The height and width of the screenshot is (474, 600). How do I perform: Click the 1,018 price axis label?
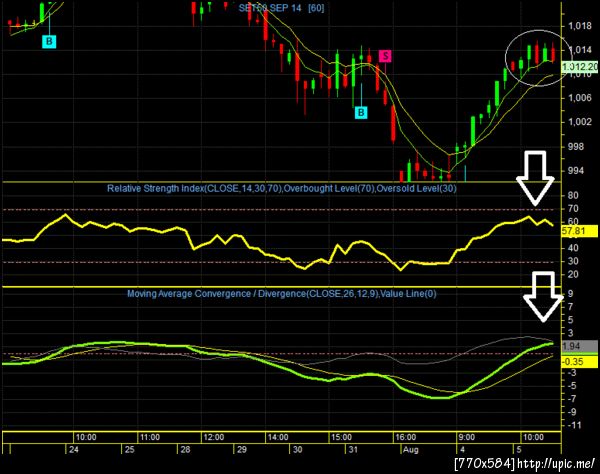click(580, 26)
